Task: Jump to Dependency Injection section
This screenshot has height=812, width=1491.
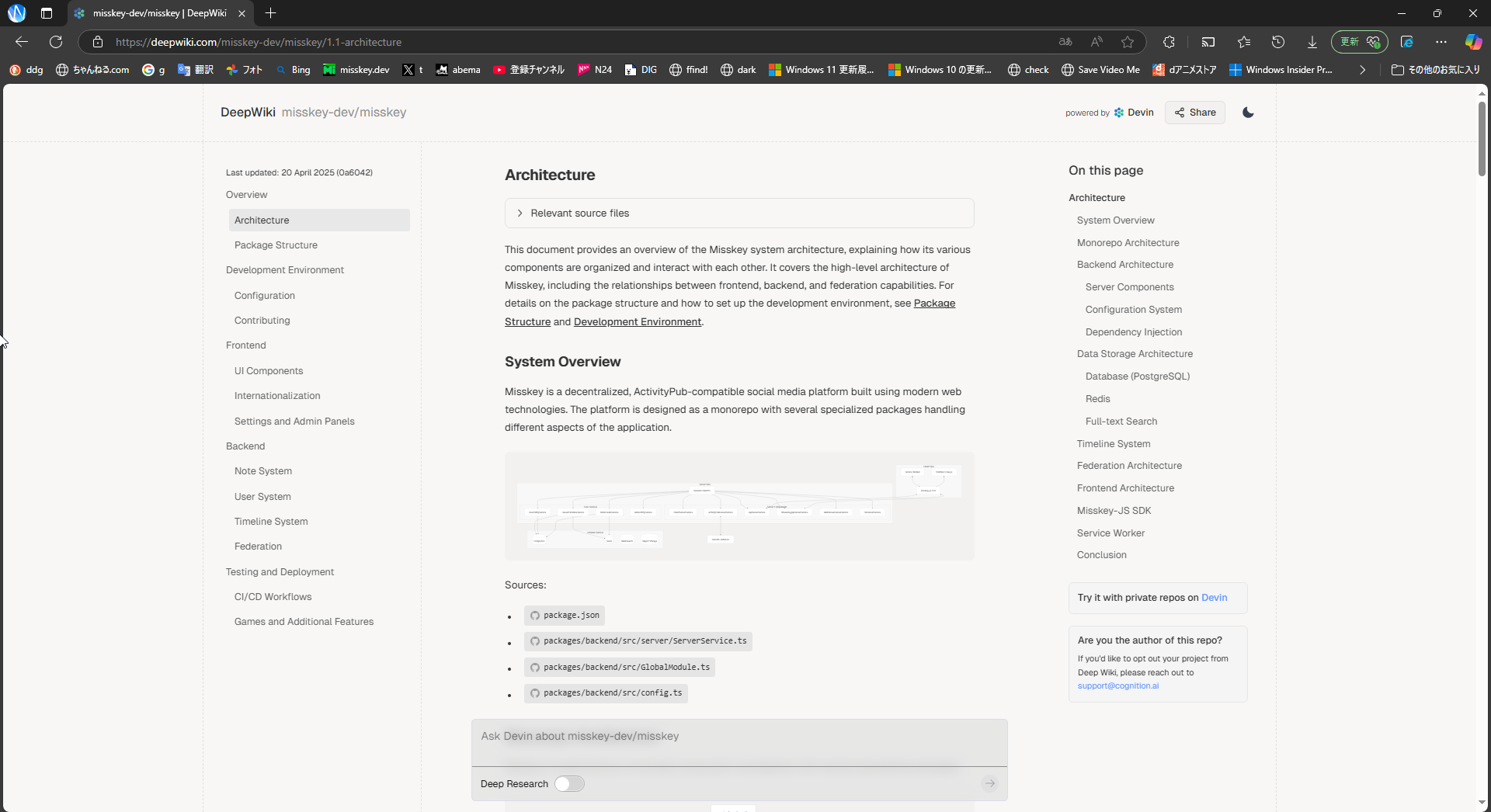Action: [x=1134, y=332]
